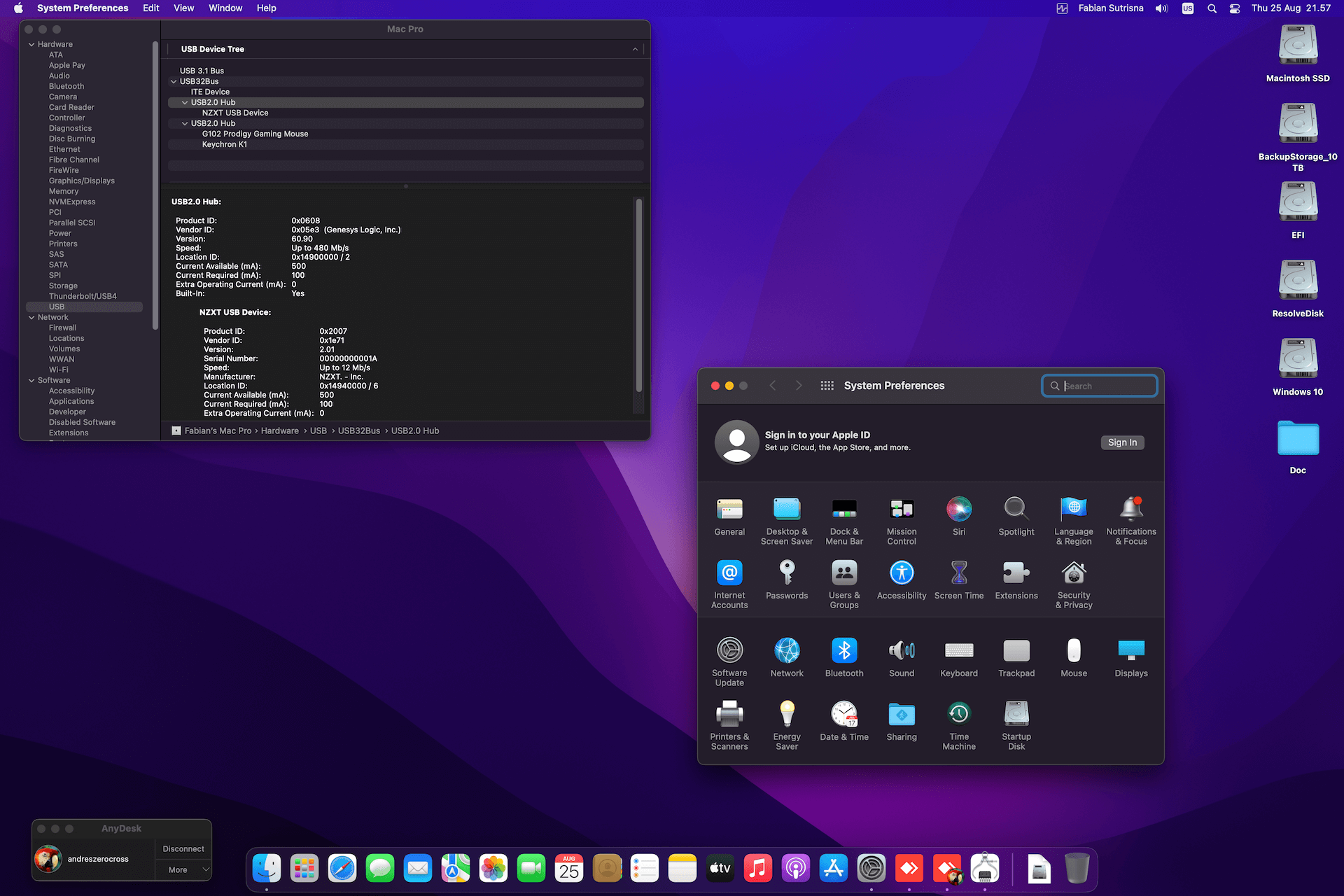Collapse the Network sidebar section
This screenshot has width=1344, height=896.
click(31, 317)
